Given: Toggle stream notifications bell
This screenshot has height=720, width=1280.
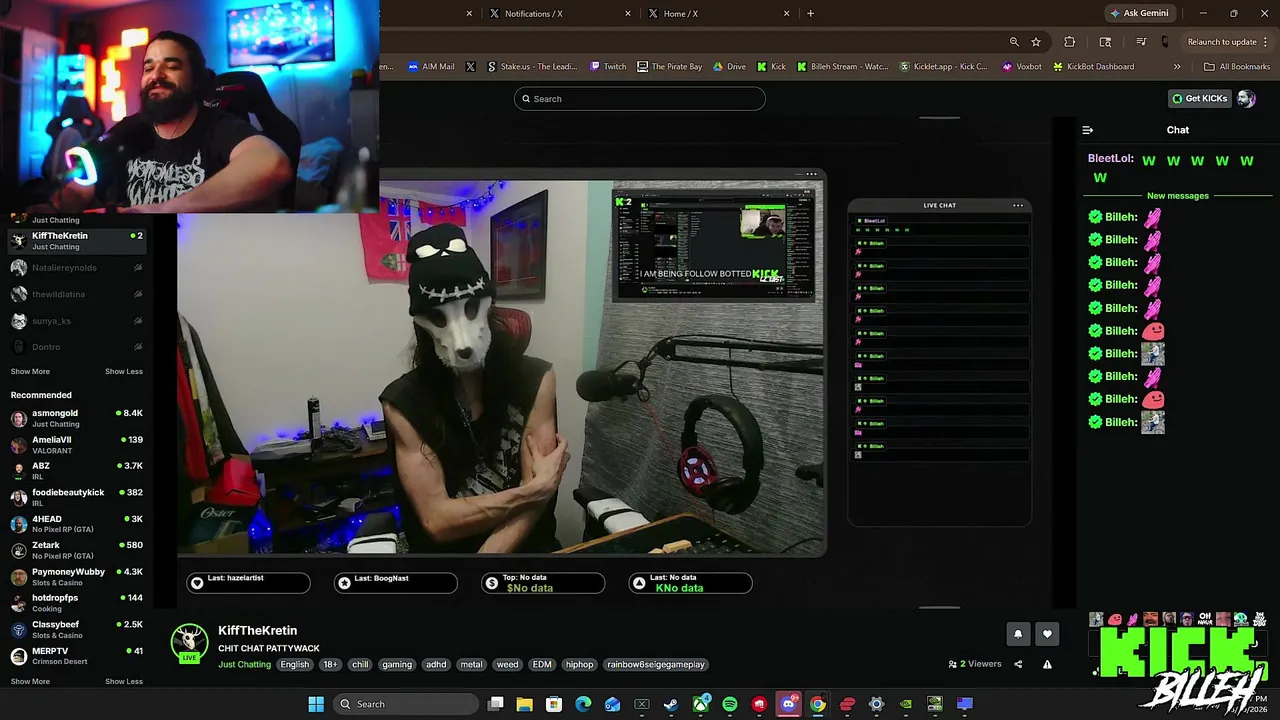Looking at the screenshot, I should click(1018, 633).
